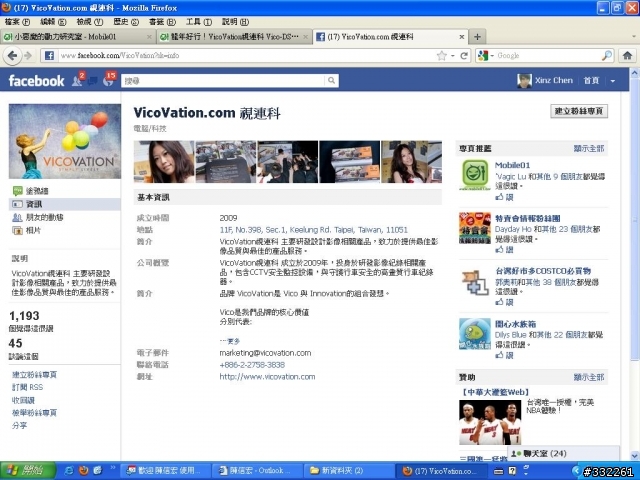Screen dimensions: 640x480
Task: Click the Firefox back arrow button
Action: tap(12, 56)
